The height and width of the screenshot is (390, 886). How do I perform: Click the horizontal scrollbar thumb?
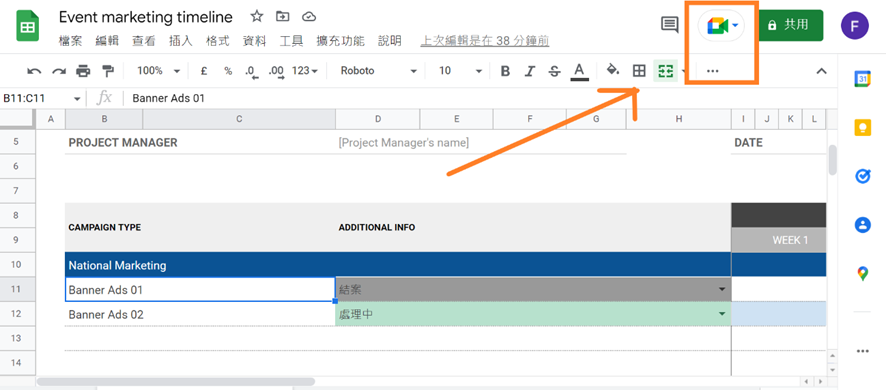click(x=176, y=382)
